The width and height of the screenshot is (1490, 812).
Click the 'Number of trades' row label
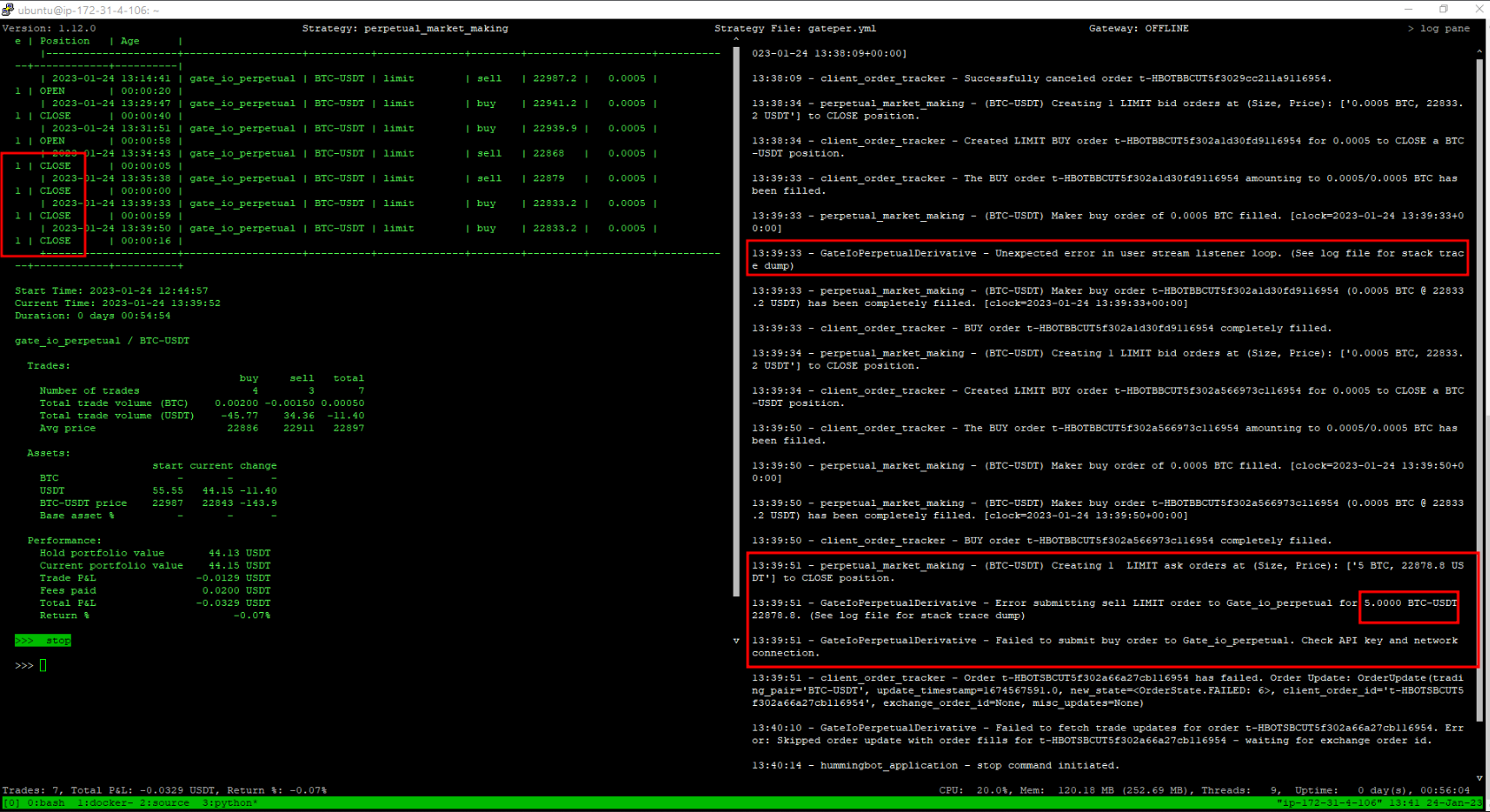tap(89, 390)
